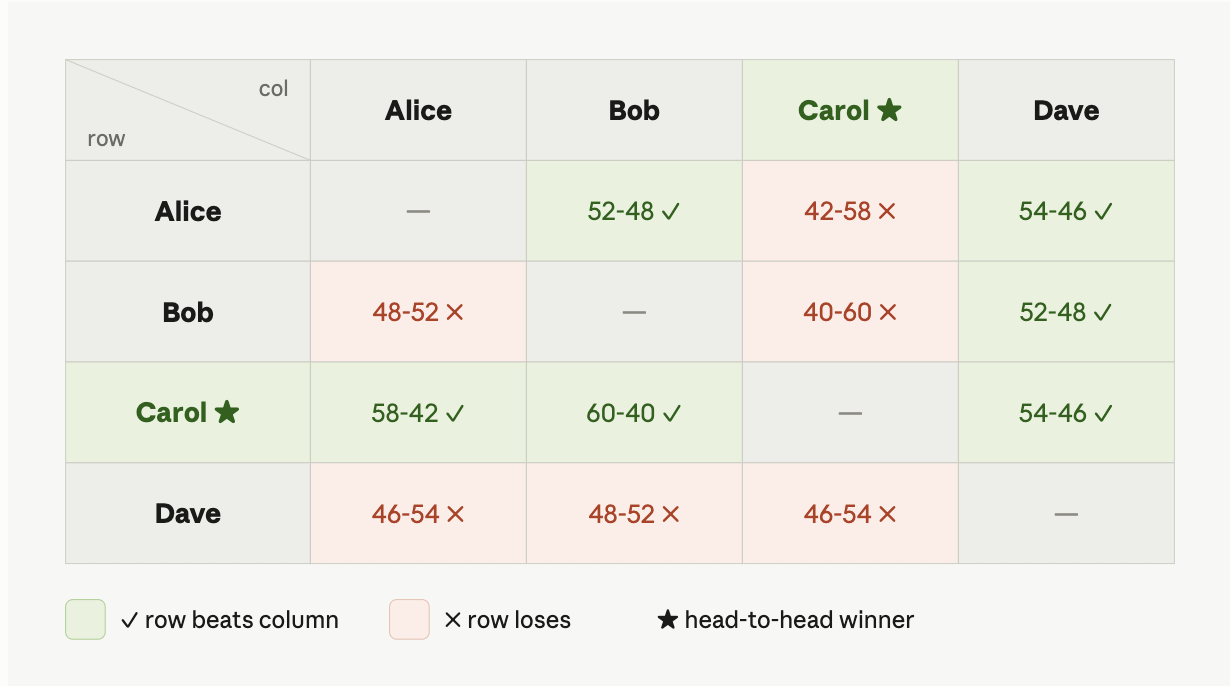
Task: Click the cross mark in Alice vs Carol cell
Action: [886, 212]
